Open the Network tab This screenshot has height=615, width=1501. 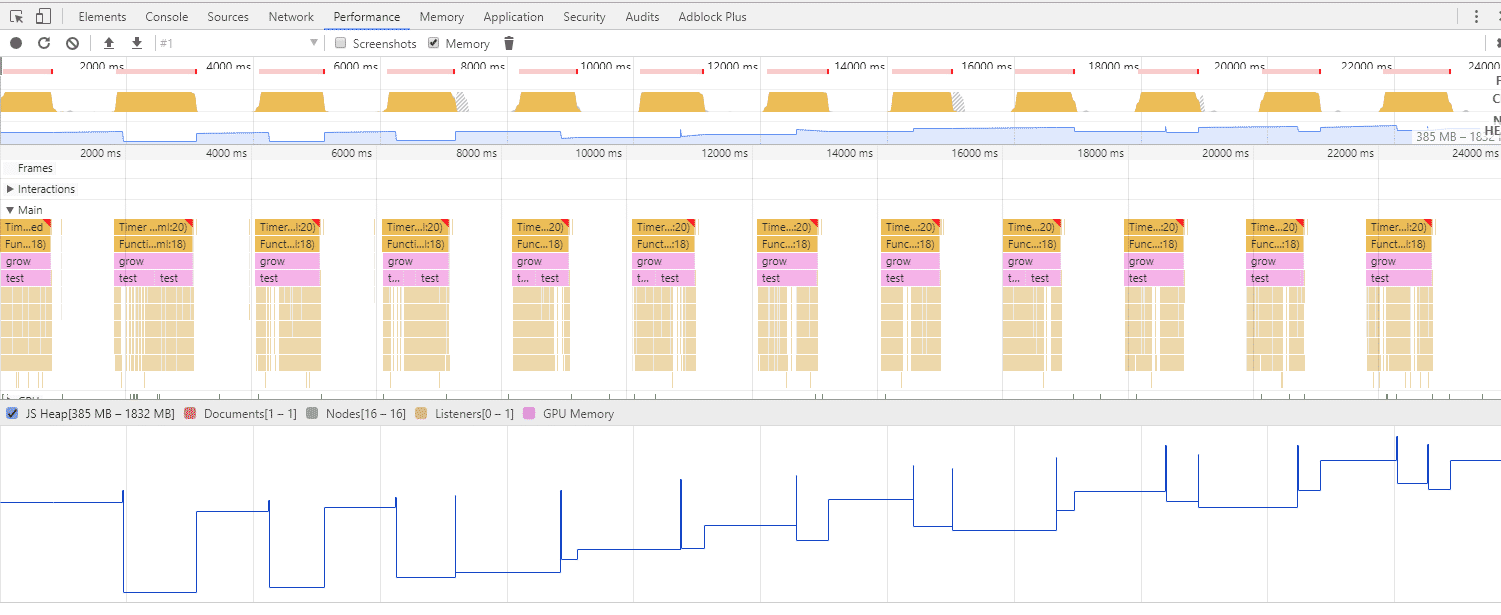coord(291,17)
